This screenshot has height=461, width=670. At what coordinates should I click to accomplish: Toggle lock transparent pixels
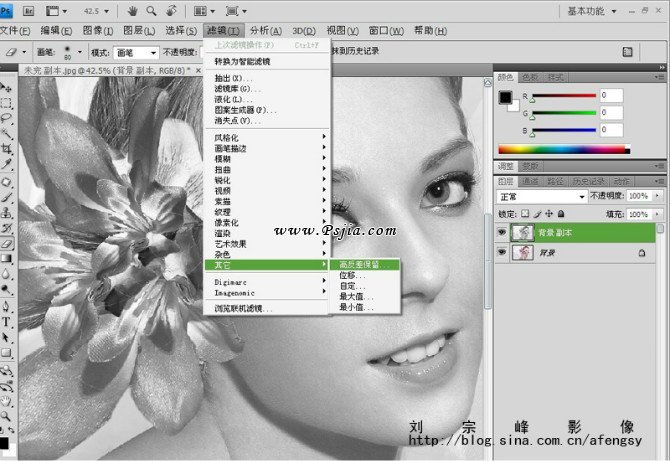coord(525,214)
